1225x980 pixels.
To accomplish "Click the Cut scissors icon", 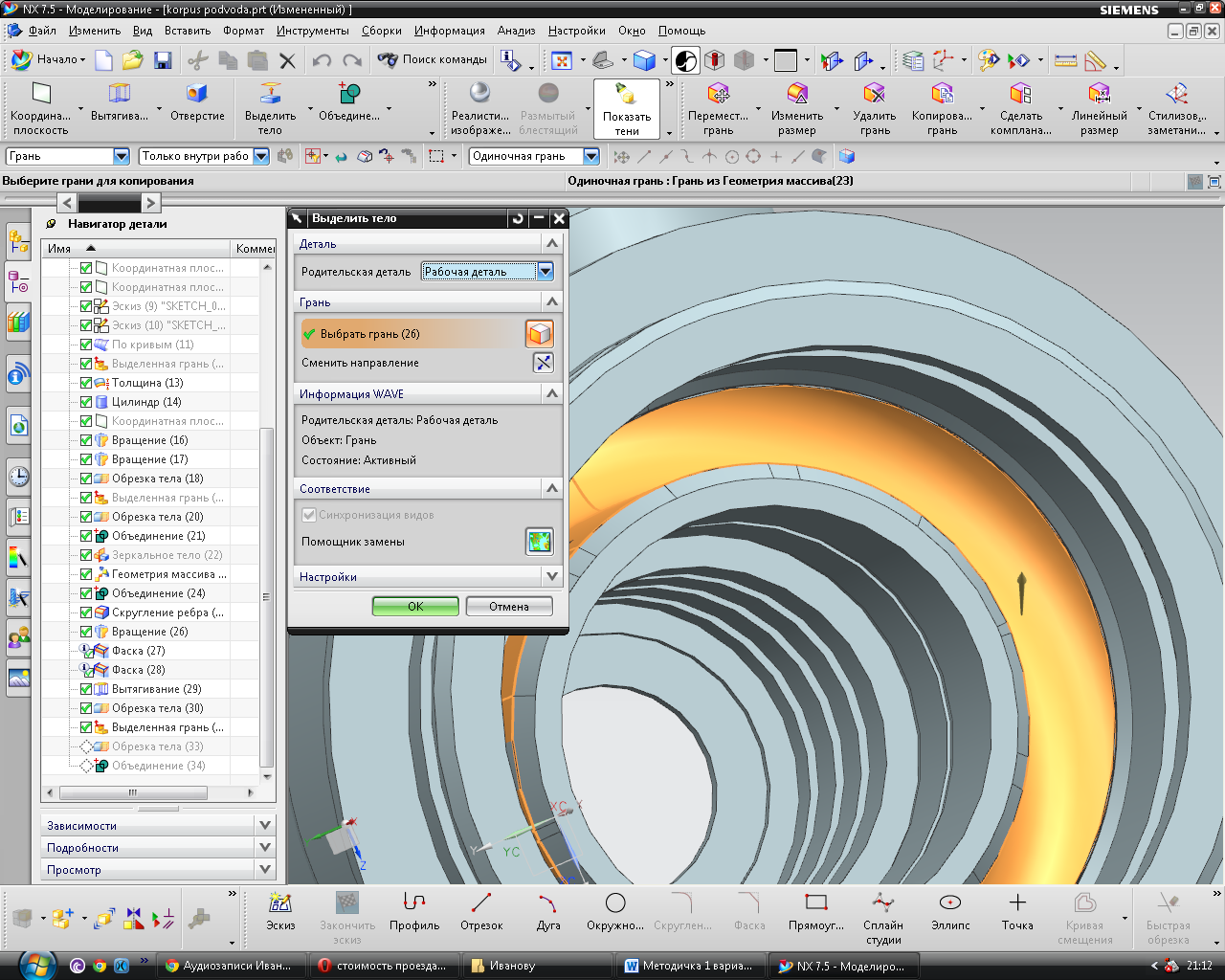I will (x=198, y=60).
